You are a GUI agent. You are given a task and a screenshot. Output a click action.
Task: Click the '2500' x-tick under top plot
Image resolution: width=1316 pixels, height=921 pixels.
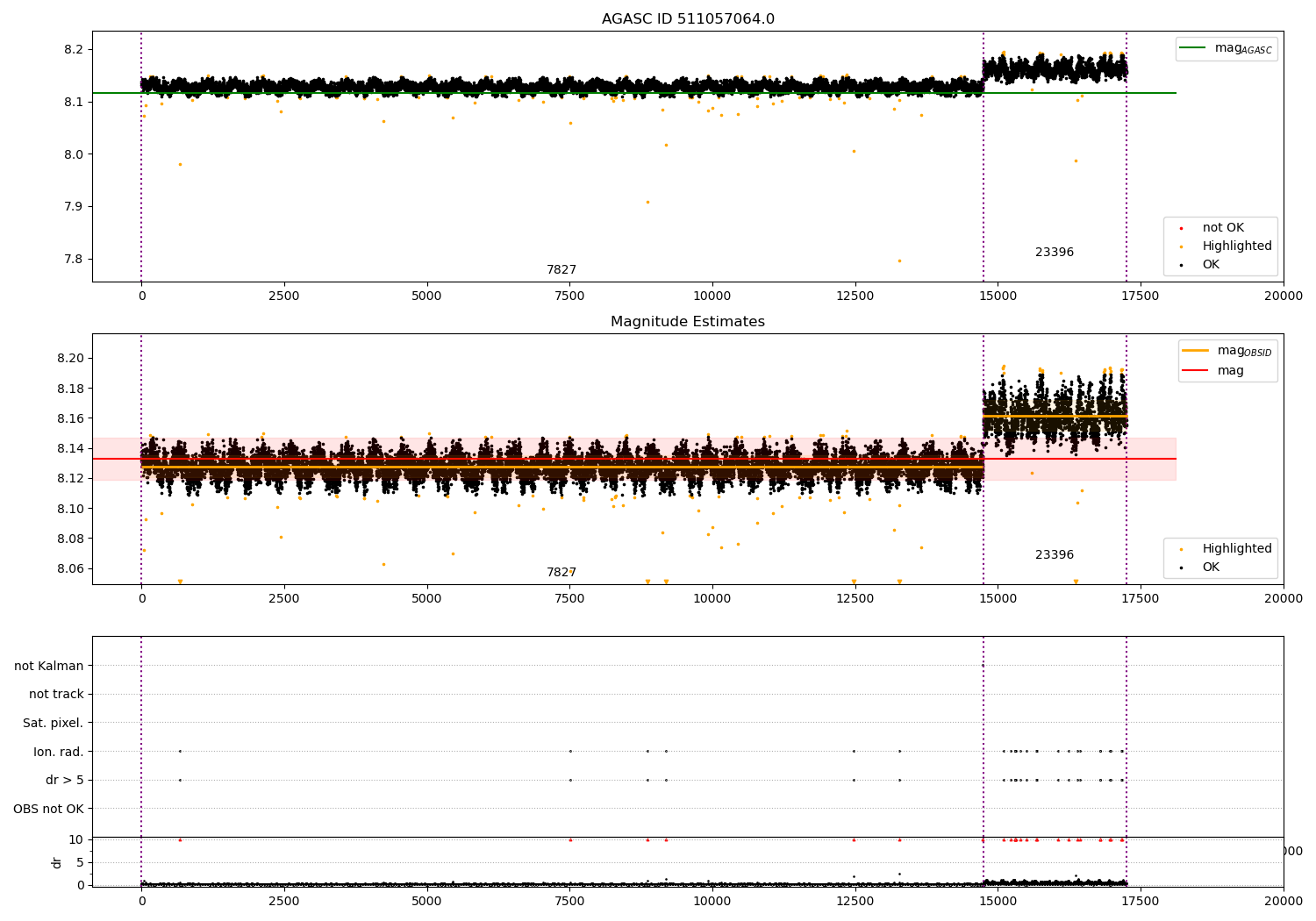tap(284, 296)
